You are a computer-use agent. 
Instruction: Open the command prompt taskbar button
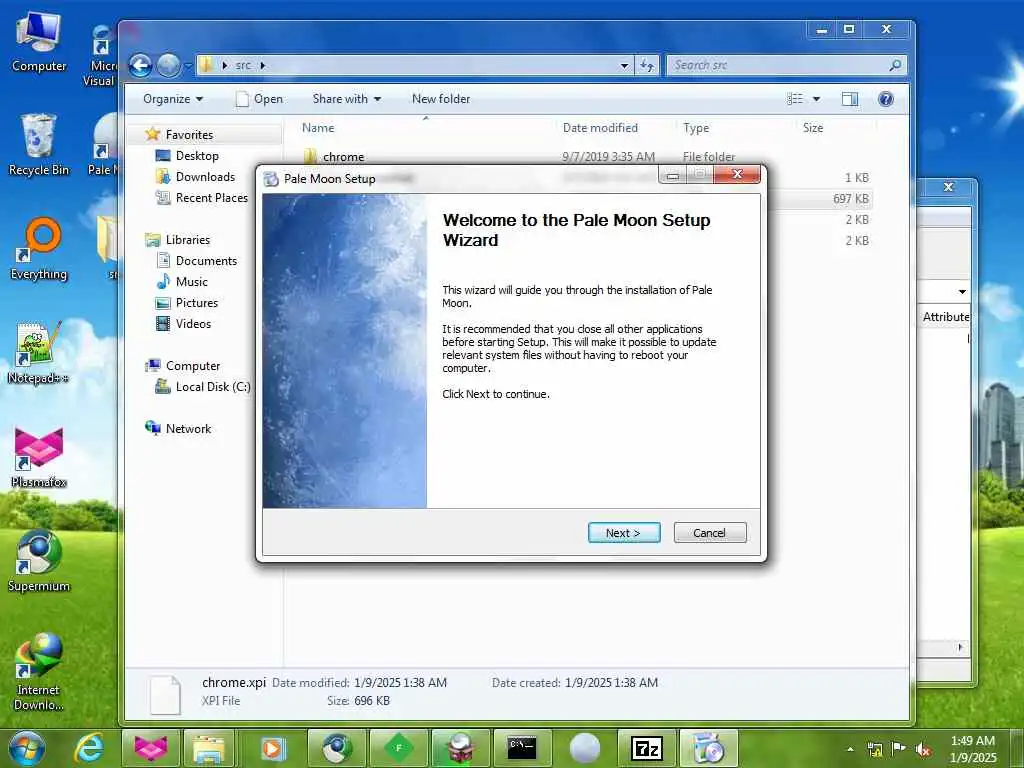(x=522, y=748)
